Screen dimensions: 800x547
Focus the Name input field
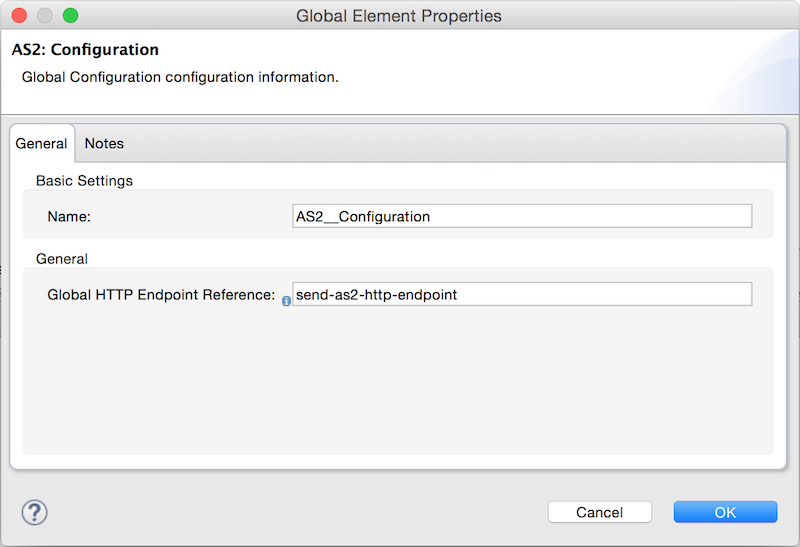coord(522,216)
